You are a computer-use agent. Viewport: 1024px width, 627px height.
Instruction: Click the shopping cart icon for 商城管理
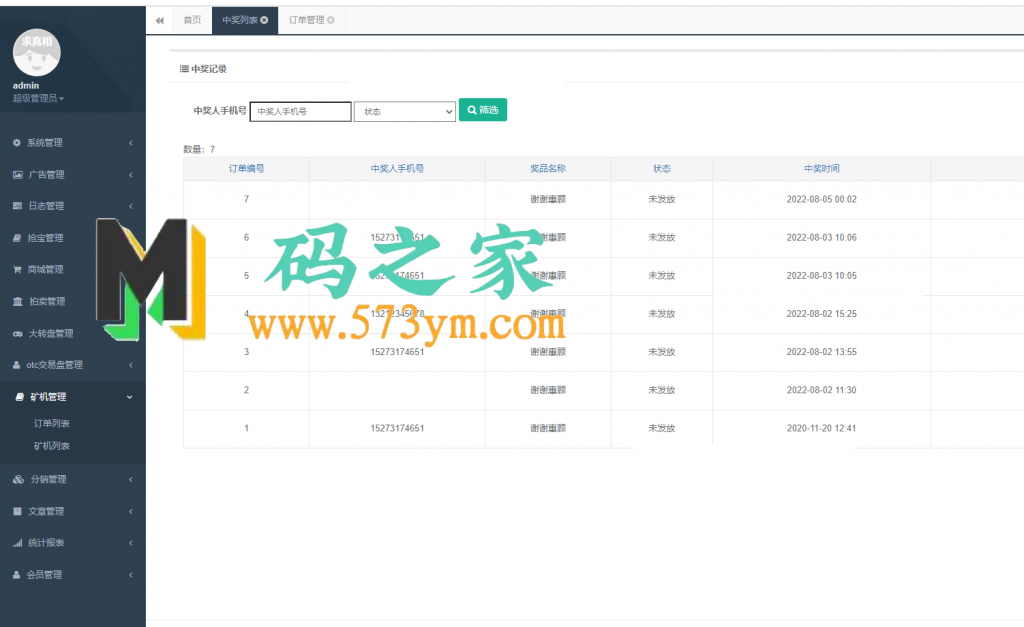pyautogui.click(x=17, y=270)
